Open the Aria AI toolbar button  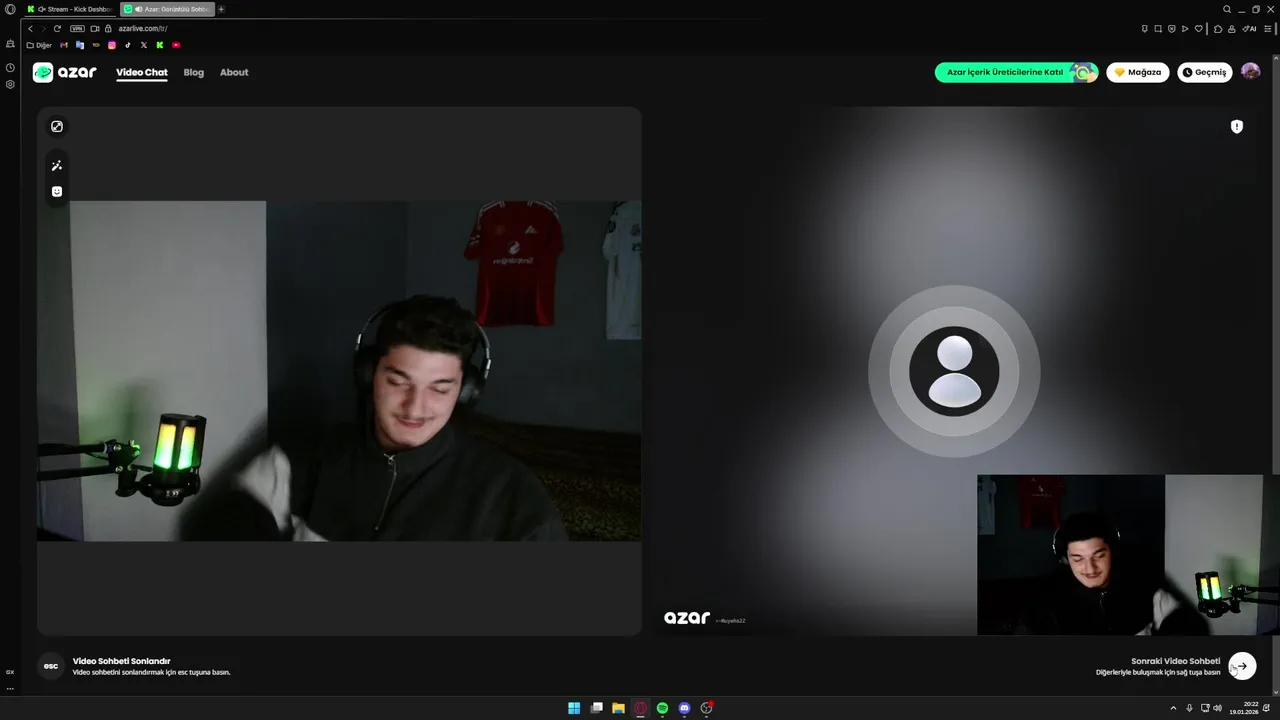click(1249, 29)
